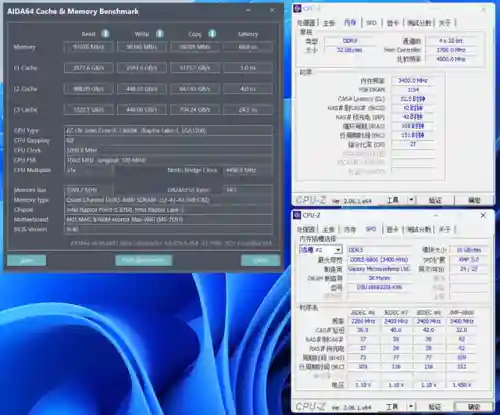Switch to 主板 tab in the upper CPU-Z window
Screen dimensions: 500x415
coord(329,23)
